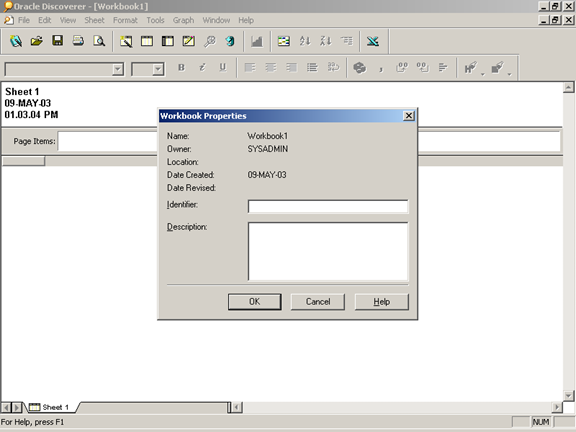Click the Sort Z to A descending icon
Screen dimensions: 576x432
point(325,41)
